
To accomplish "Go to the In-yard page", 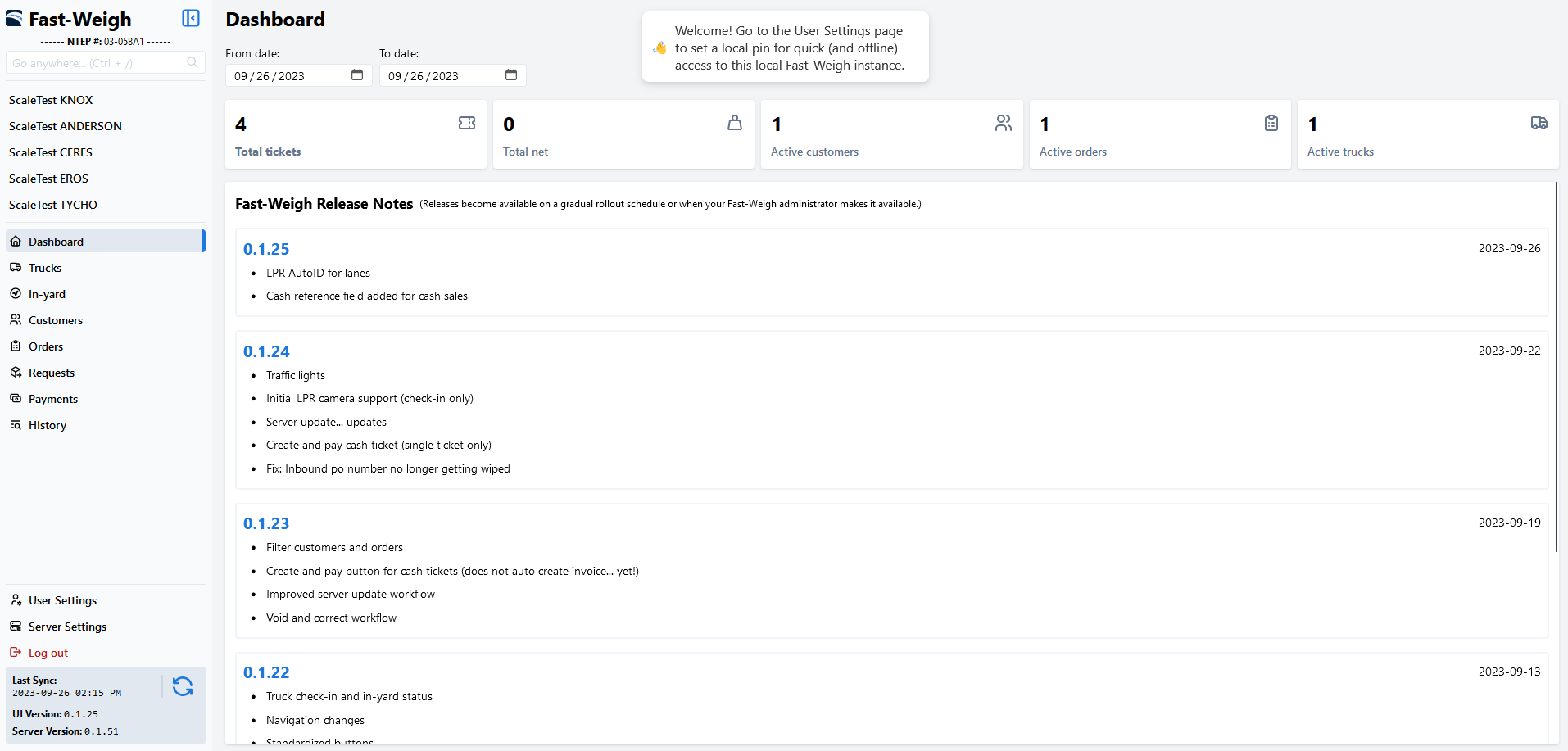I will pos(47,294).
